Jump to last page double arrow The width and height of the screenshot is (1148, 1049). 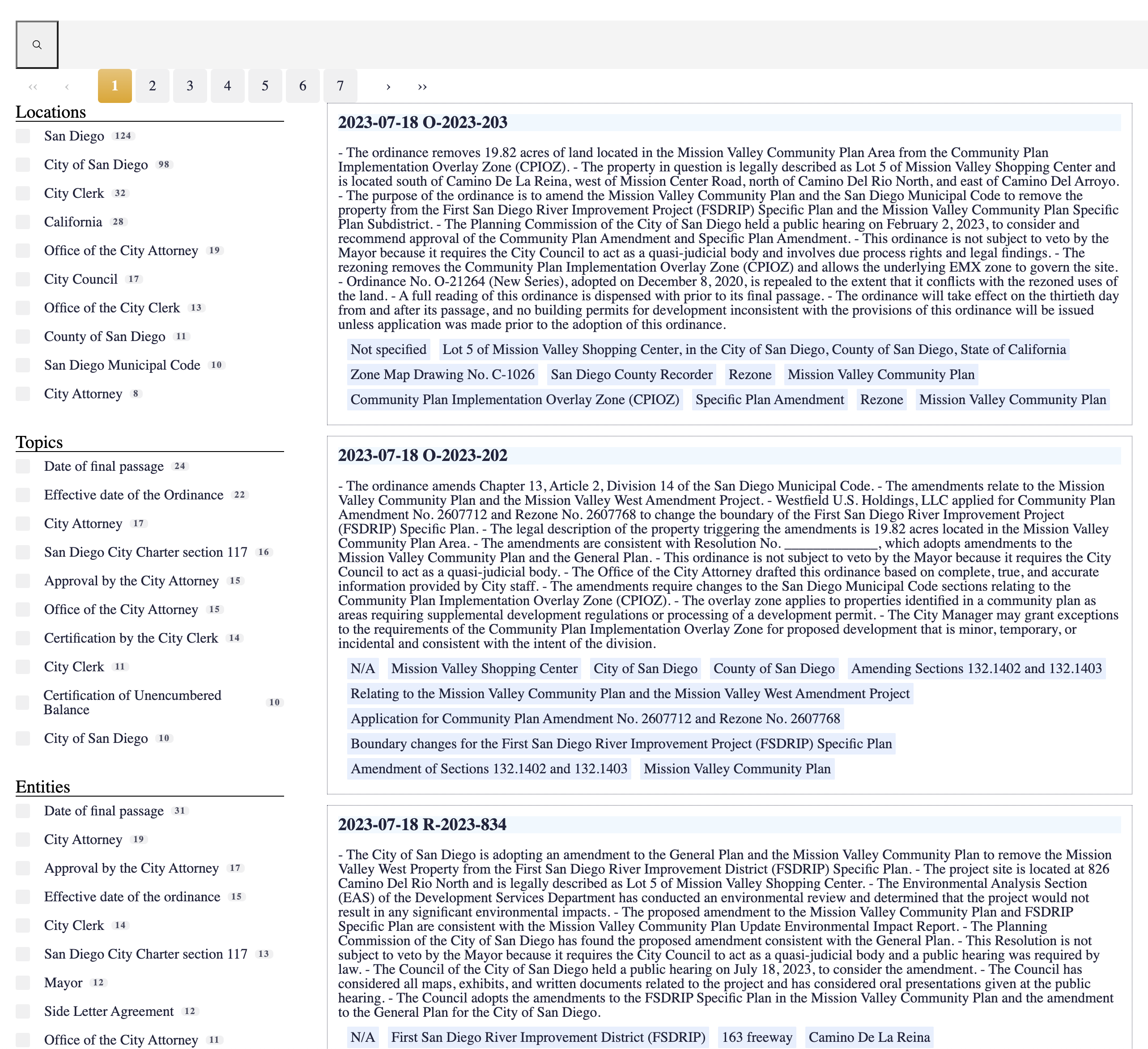coord(422,86)
